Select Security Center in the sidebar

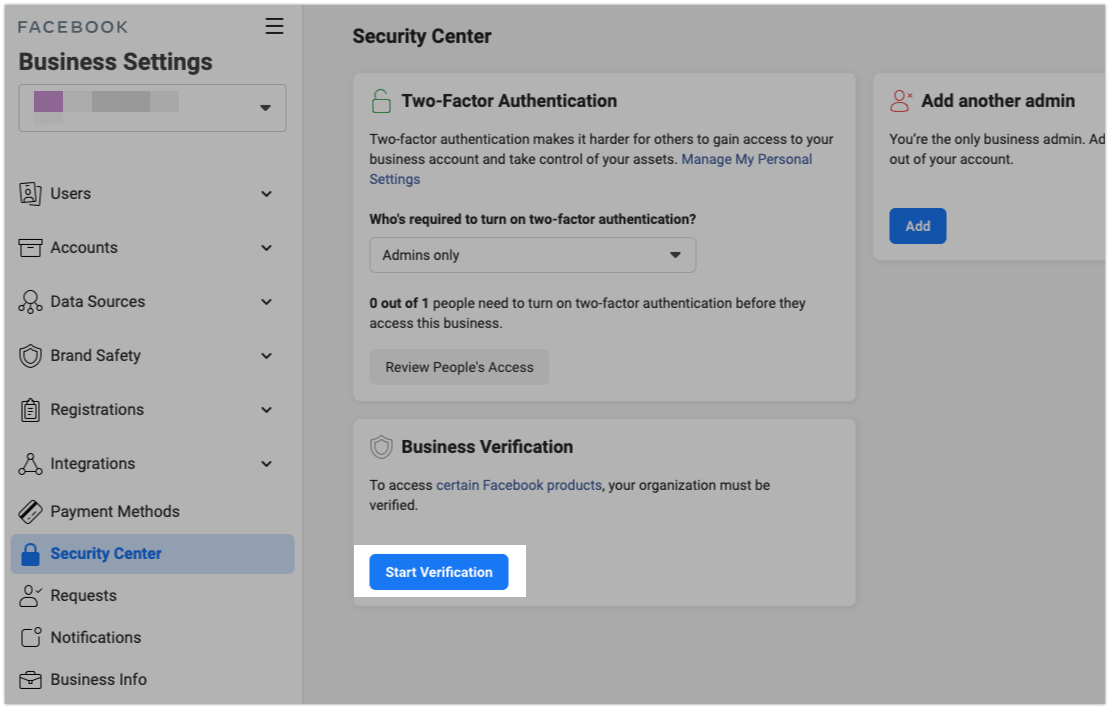tap(106, 554)
